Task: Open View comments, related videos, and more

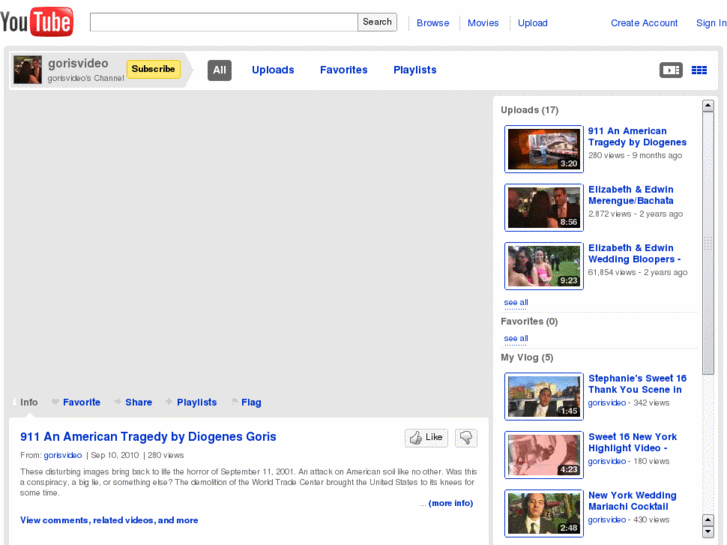Action: (x=109, y=520)
